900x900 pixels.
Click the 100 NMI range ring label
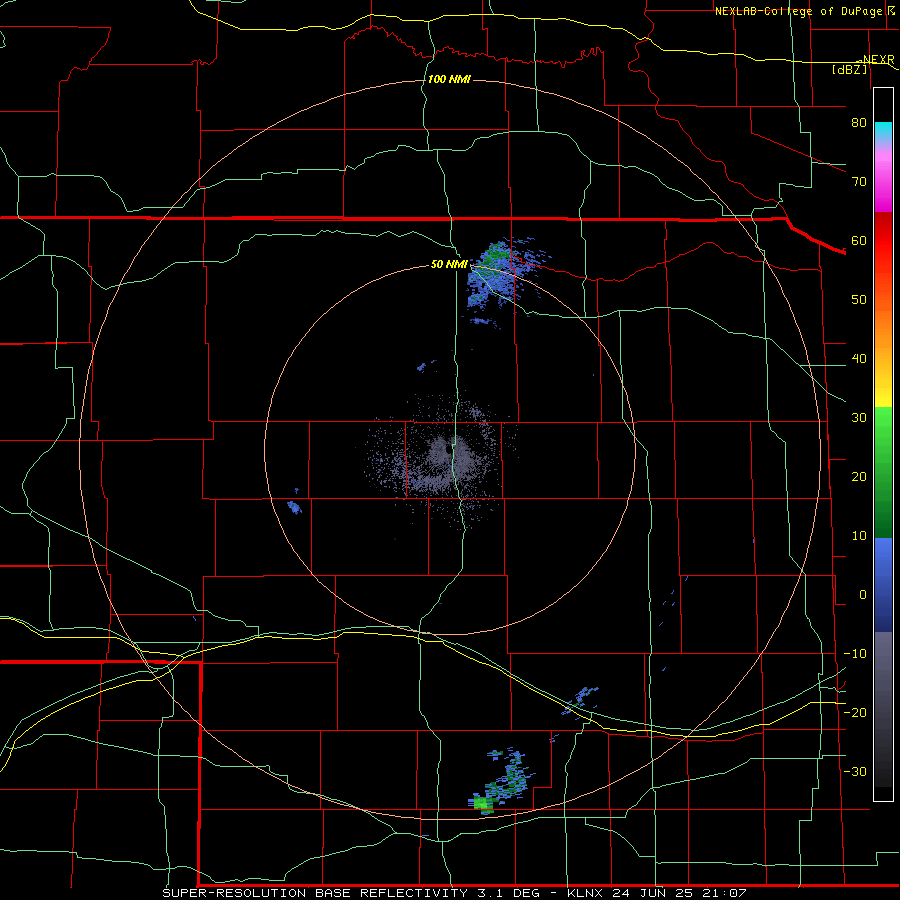[x=449, y=79]
